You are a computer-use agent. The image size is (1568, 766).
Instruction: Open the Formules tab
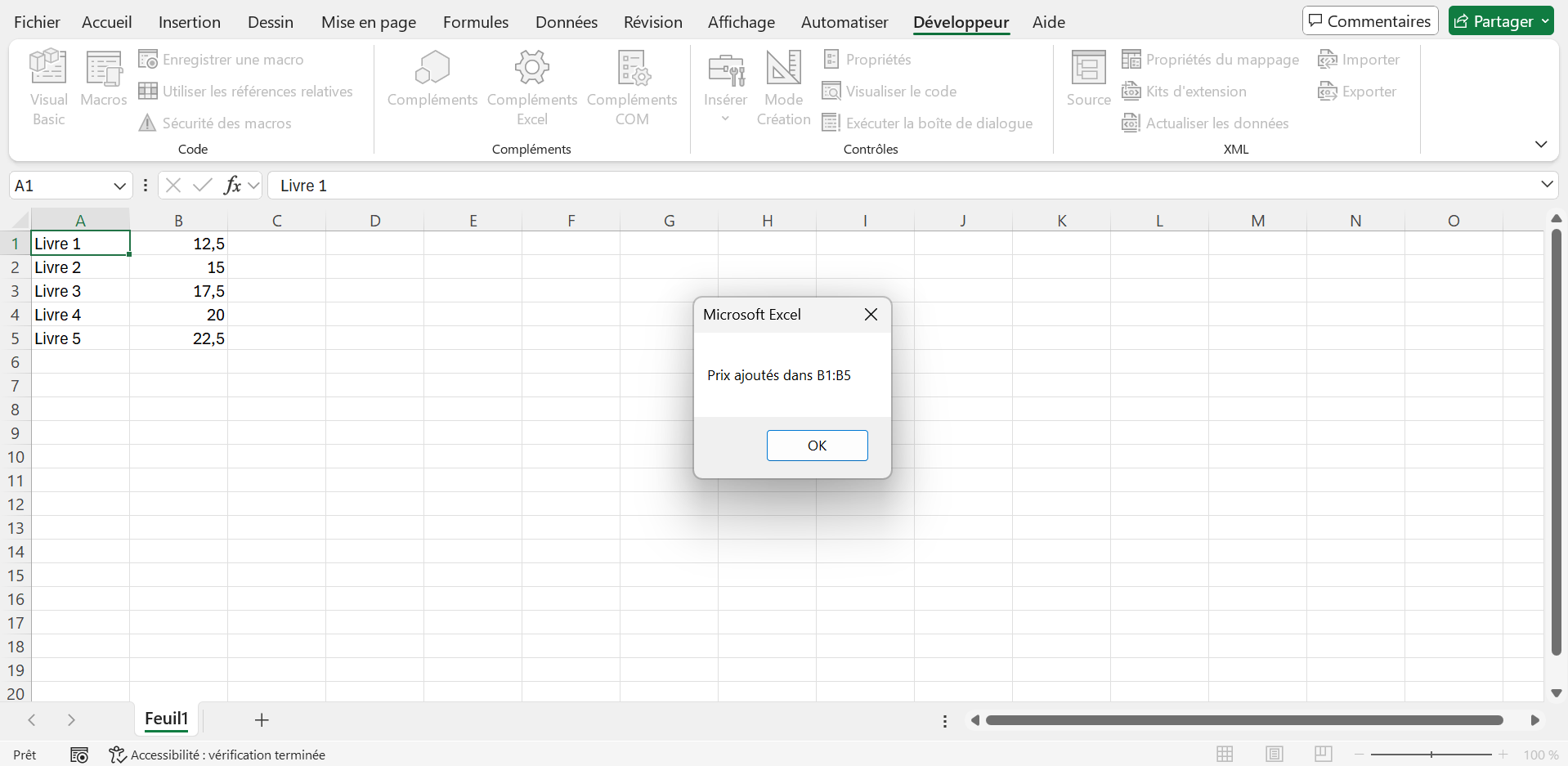[x=476, y=22]
